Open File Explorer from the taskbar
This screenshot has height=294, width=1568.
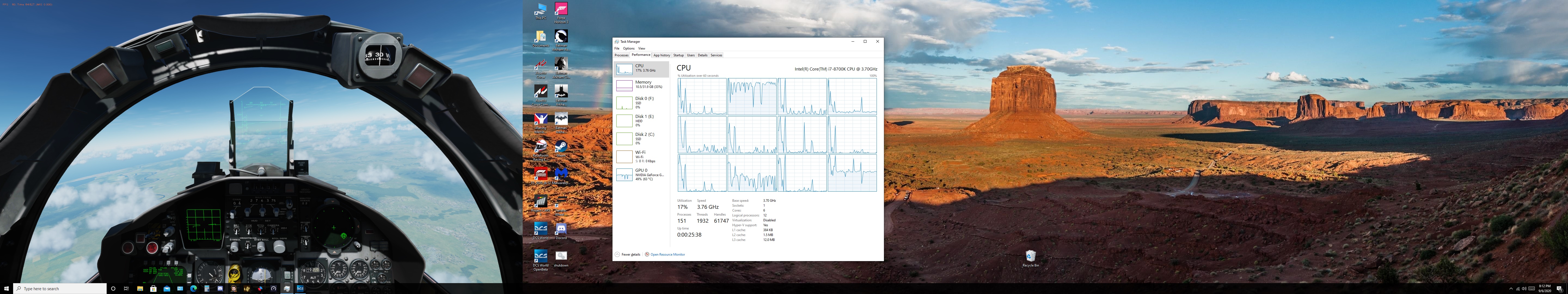tap(140, 289)
